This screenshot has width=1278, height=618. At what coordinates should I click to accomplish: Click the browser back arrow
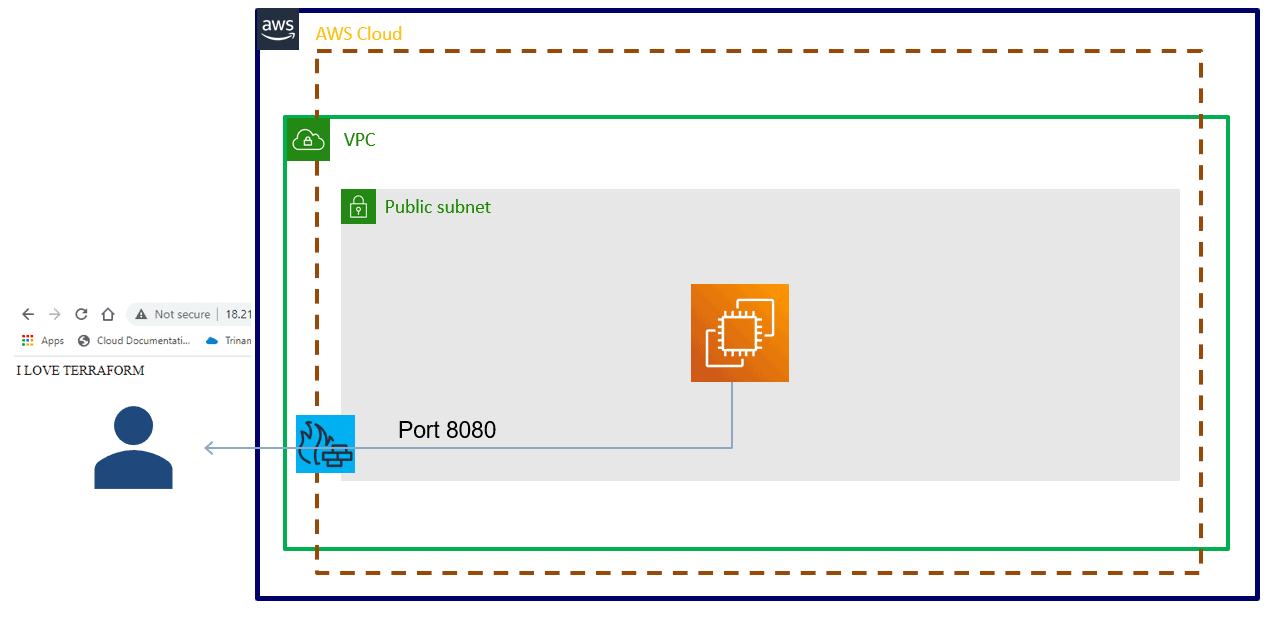(x=27, y=313)
